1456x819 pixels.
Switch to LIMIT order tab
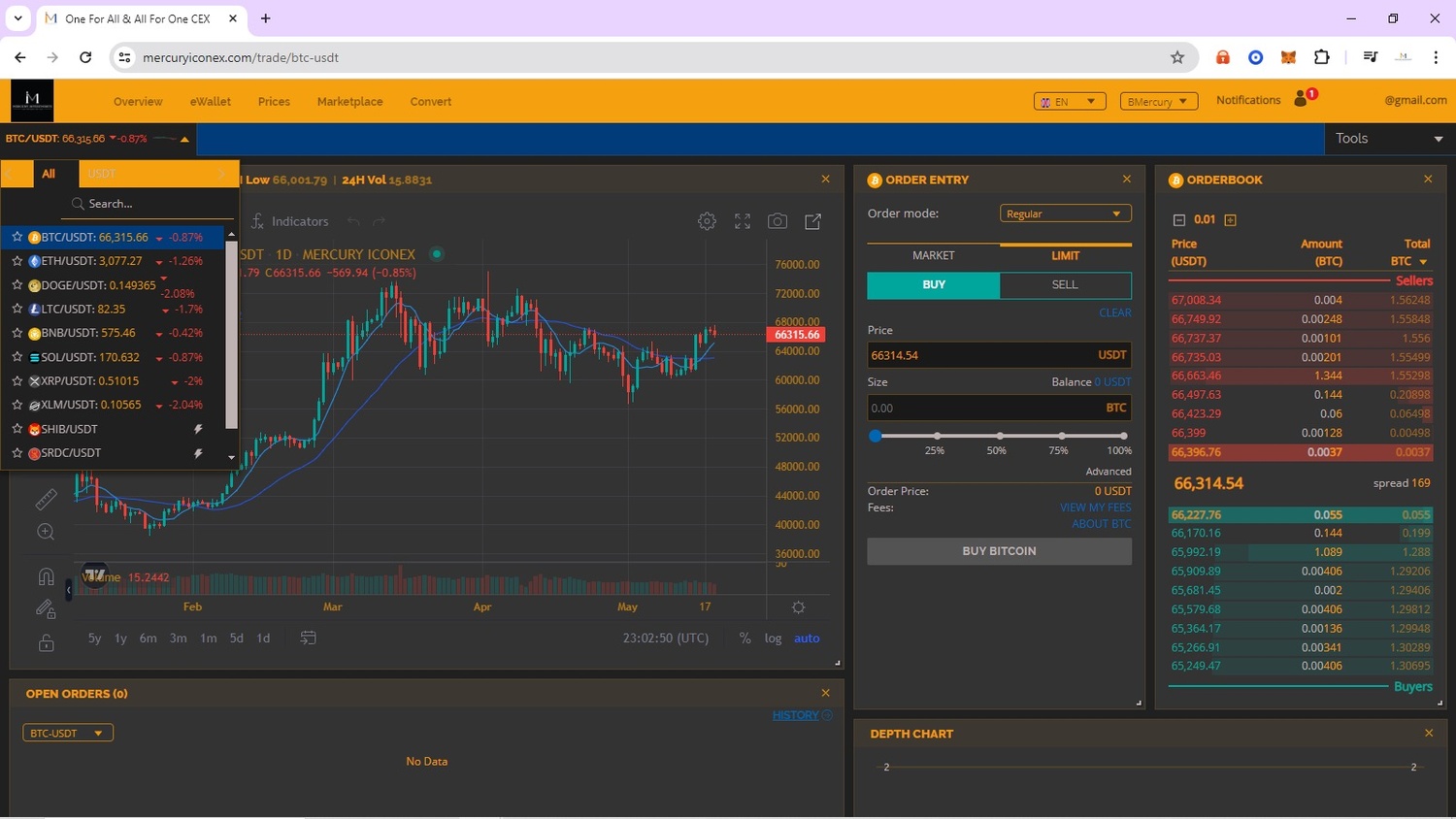(x=1065, y=255)
